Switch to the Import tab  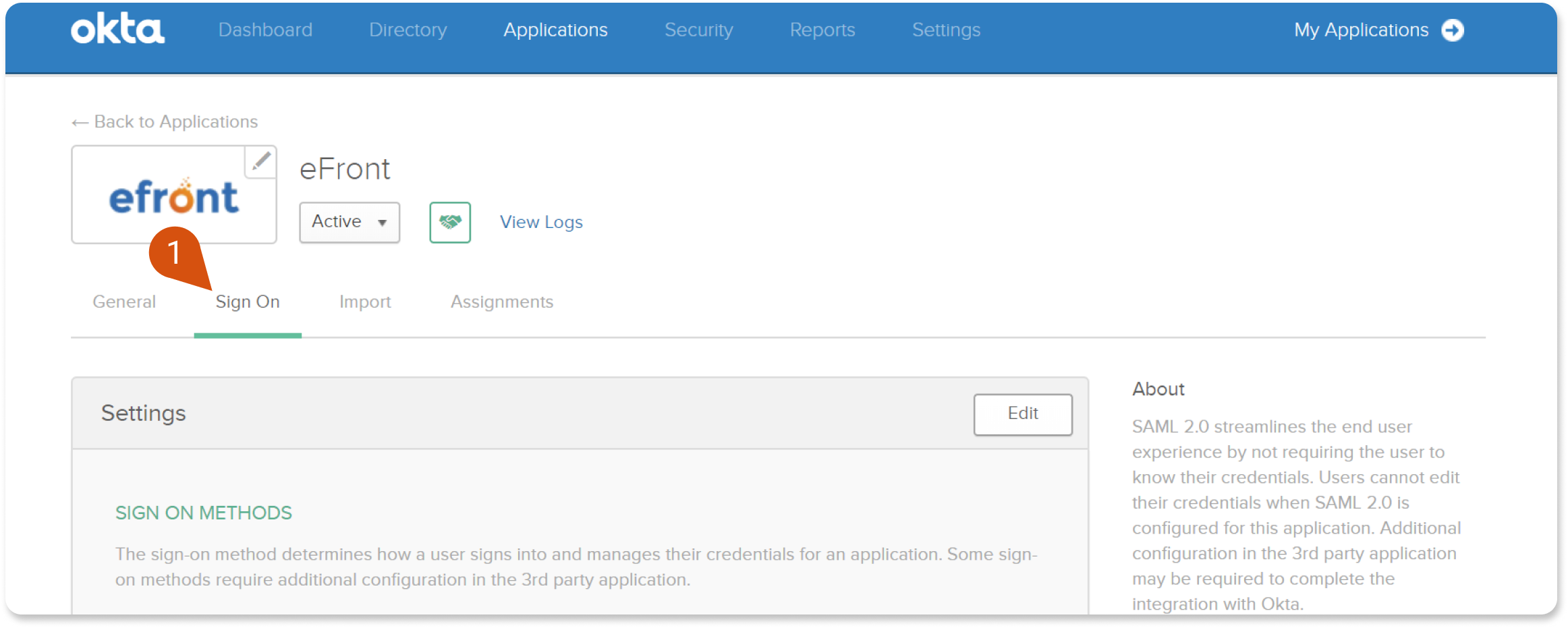point(365,302)
